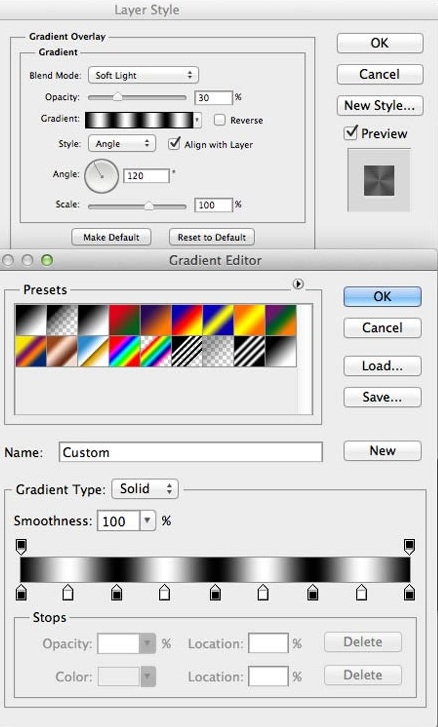
Task: Open the Style Angle dropdown
Action: [122, 144]
